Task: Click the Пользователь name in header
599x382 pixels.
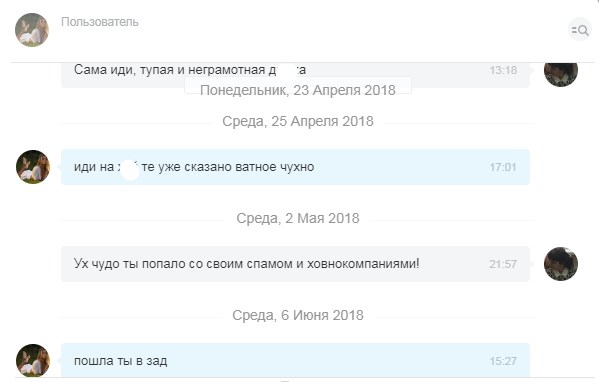Action: pyautogui.click(x=100, y=22)
